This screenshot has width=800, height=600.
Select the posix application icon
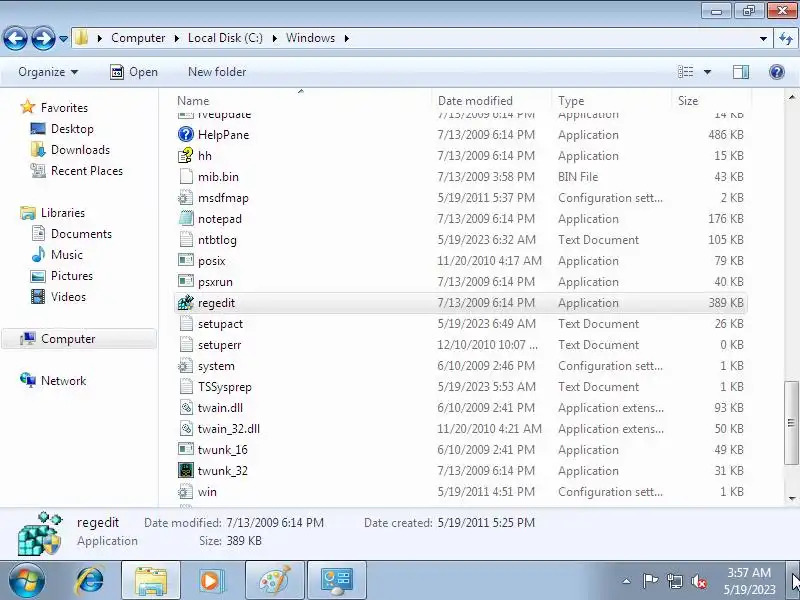click(x=185, y=261)
